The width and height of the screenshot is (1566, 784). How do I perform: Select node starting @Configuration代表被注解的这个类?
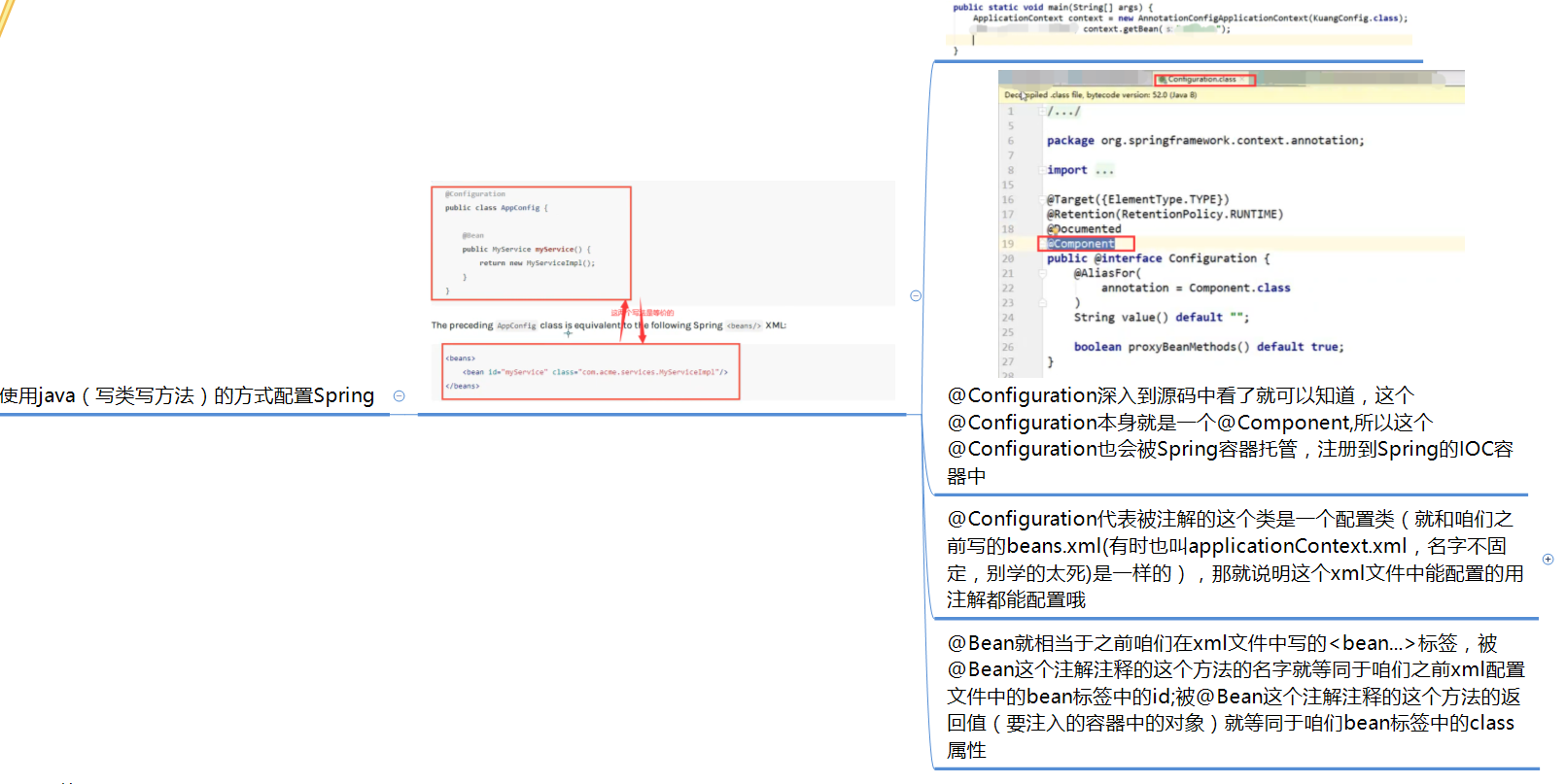1235,559
